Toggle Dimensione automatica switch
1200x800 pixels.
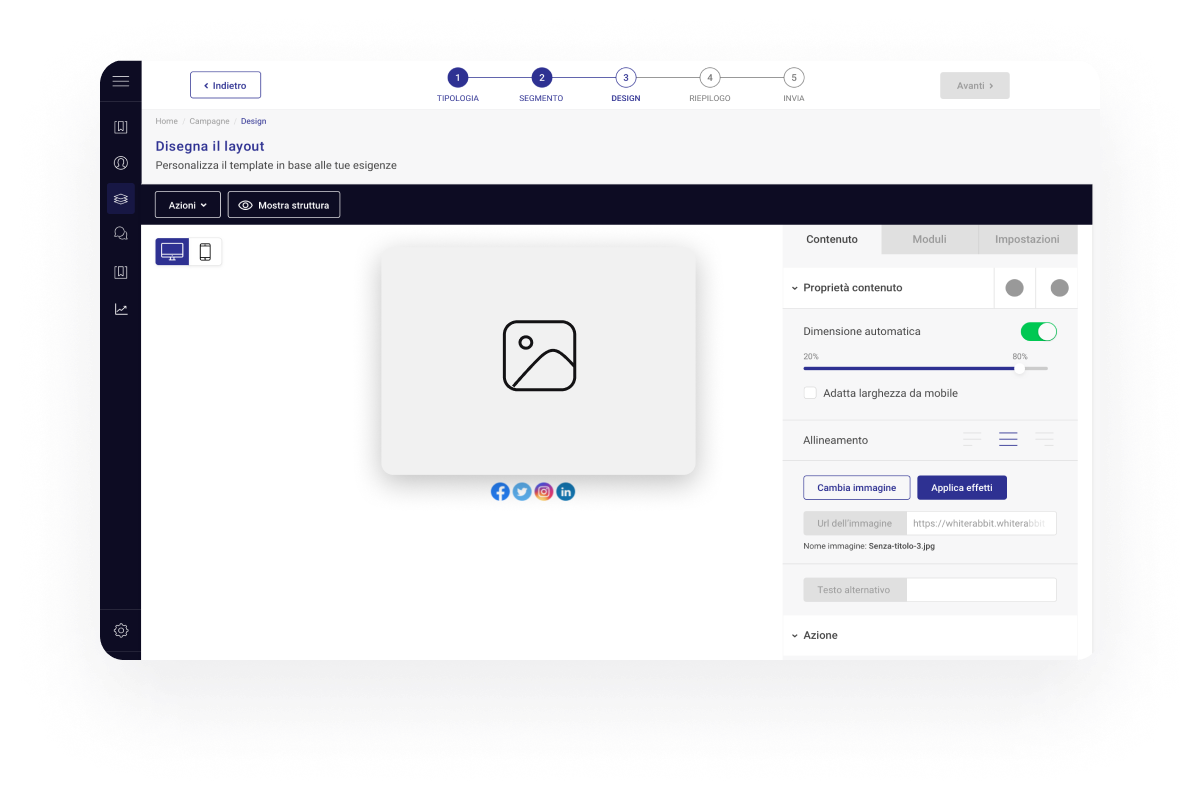[1038, 332]
